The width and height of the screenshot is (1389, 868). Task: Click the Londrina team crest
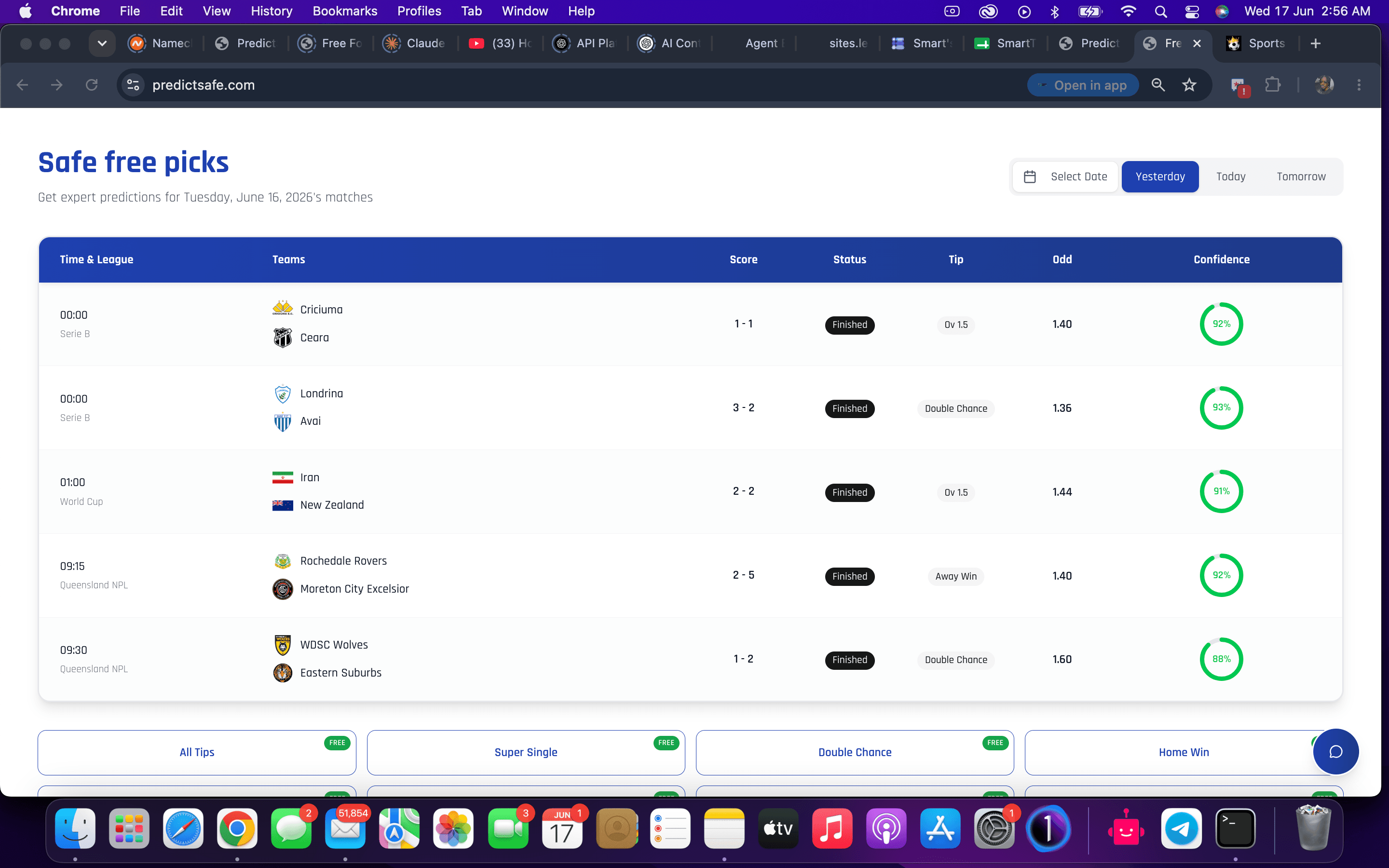coord(283,393)
